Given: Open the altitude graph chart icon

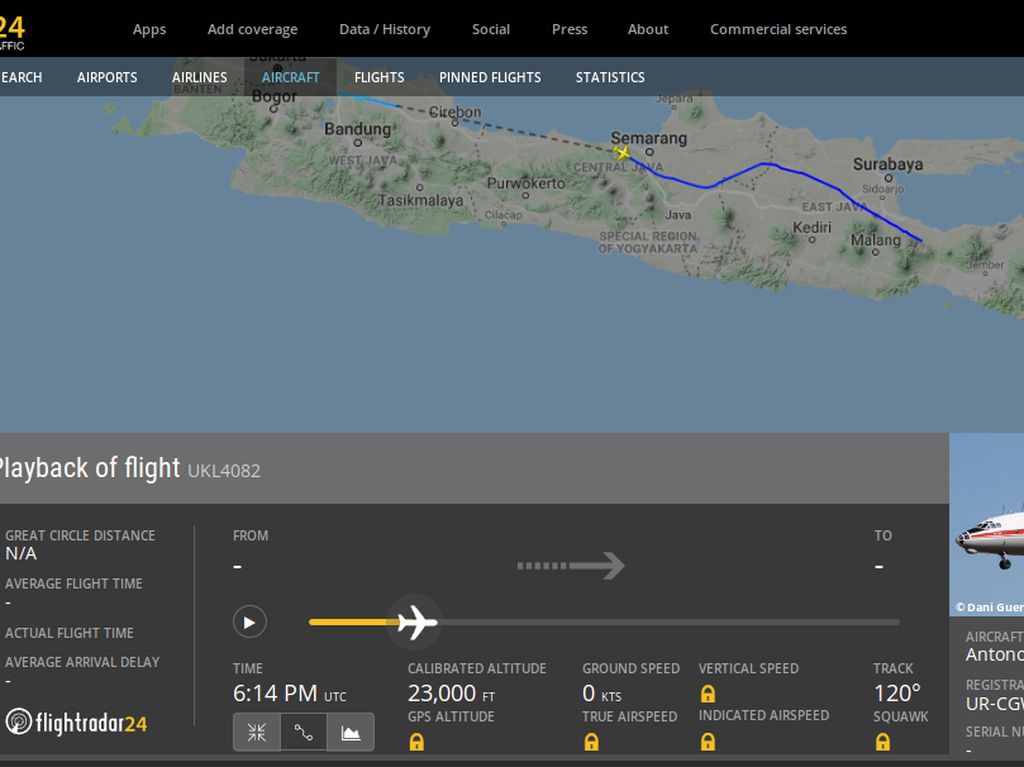Looking at the screenshot, I should coord(351,732).
